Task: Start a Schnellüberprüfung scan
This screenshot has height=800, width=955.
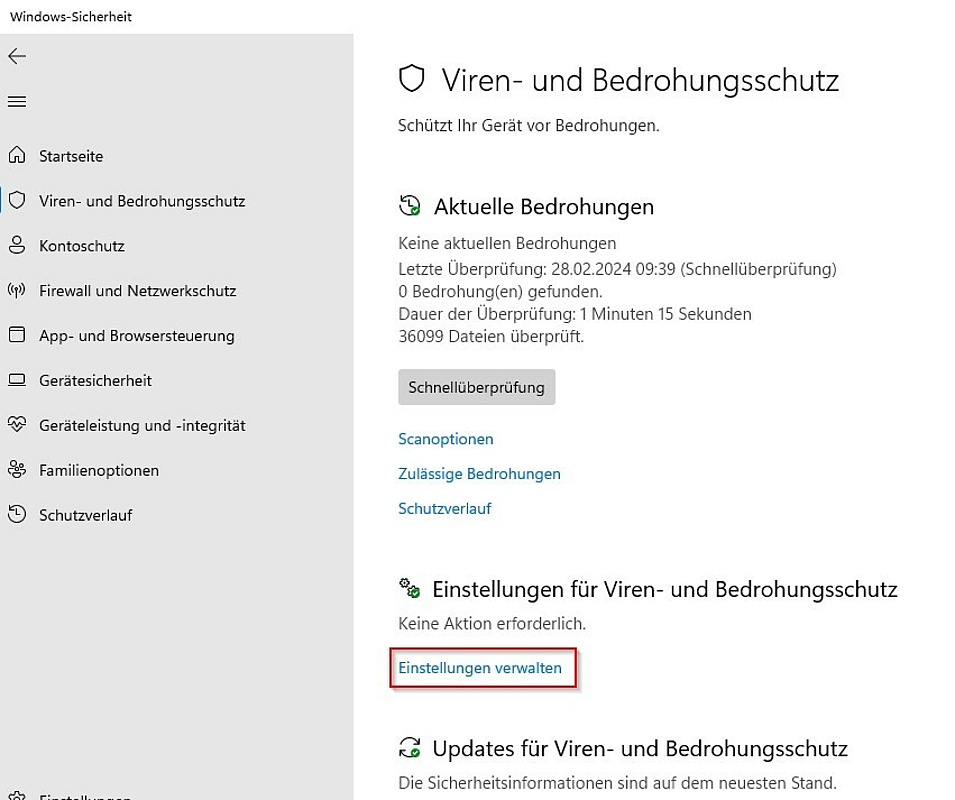Action: 476,387
